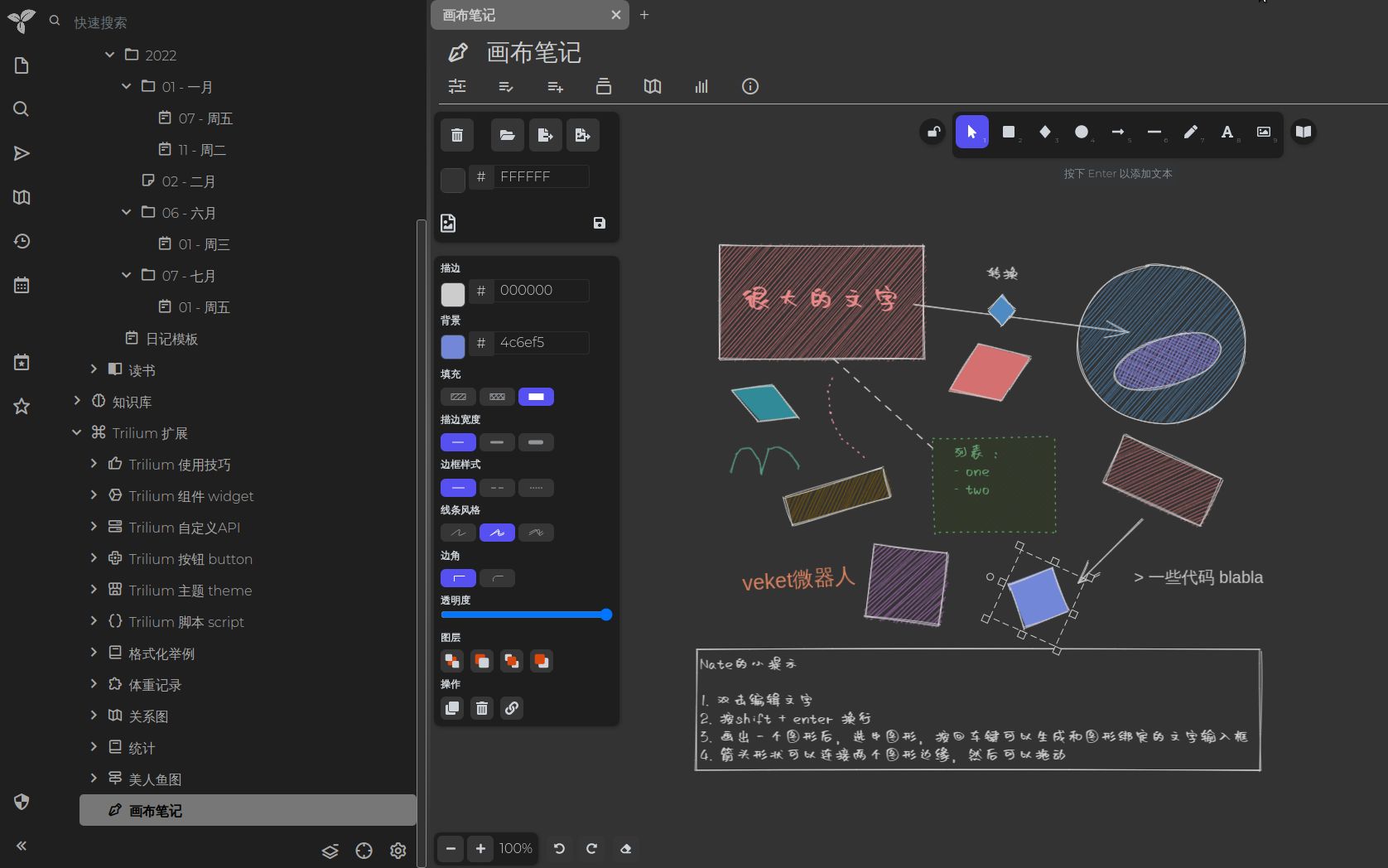Viewport: 1388px width, 868px height.
Task: Toggle sharp corner edge style
Action: [458, 578]
